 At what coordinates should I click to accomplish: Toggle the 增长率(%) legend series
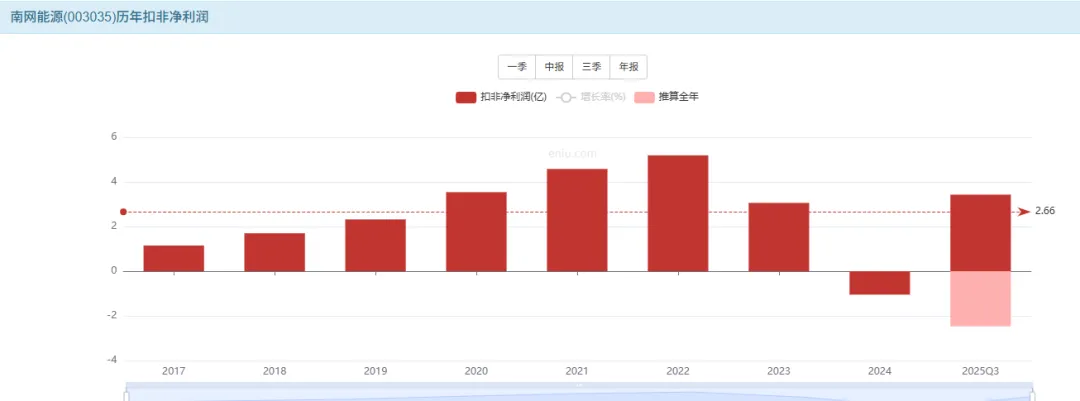[592, 97]
